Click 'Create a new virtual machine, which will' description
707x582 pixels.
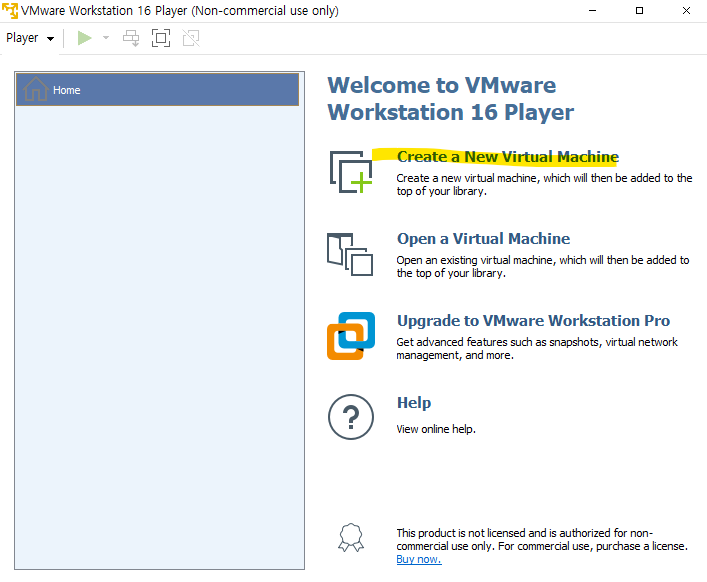544,184
